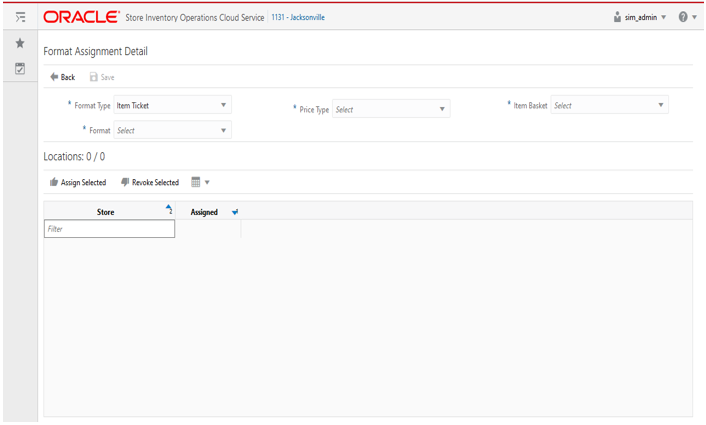Click the Oracle logo

click(x=81, y=17)
